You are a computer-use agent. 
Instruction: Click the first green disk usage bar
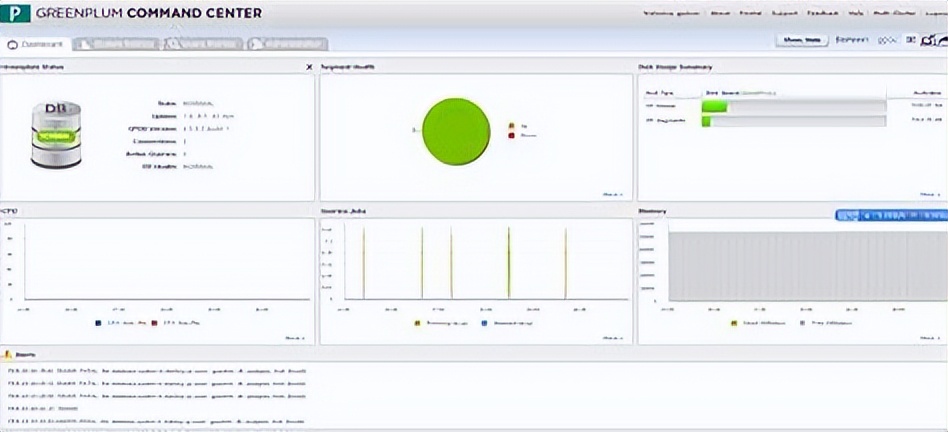click(x=716, y=106)
